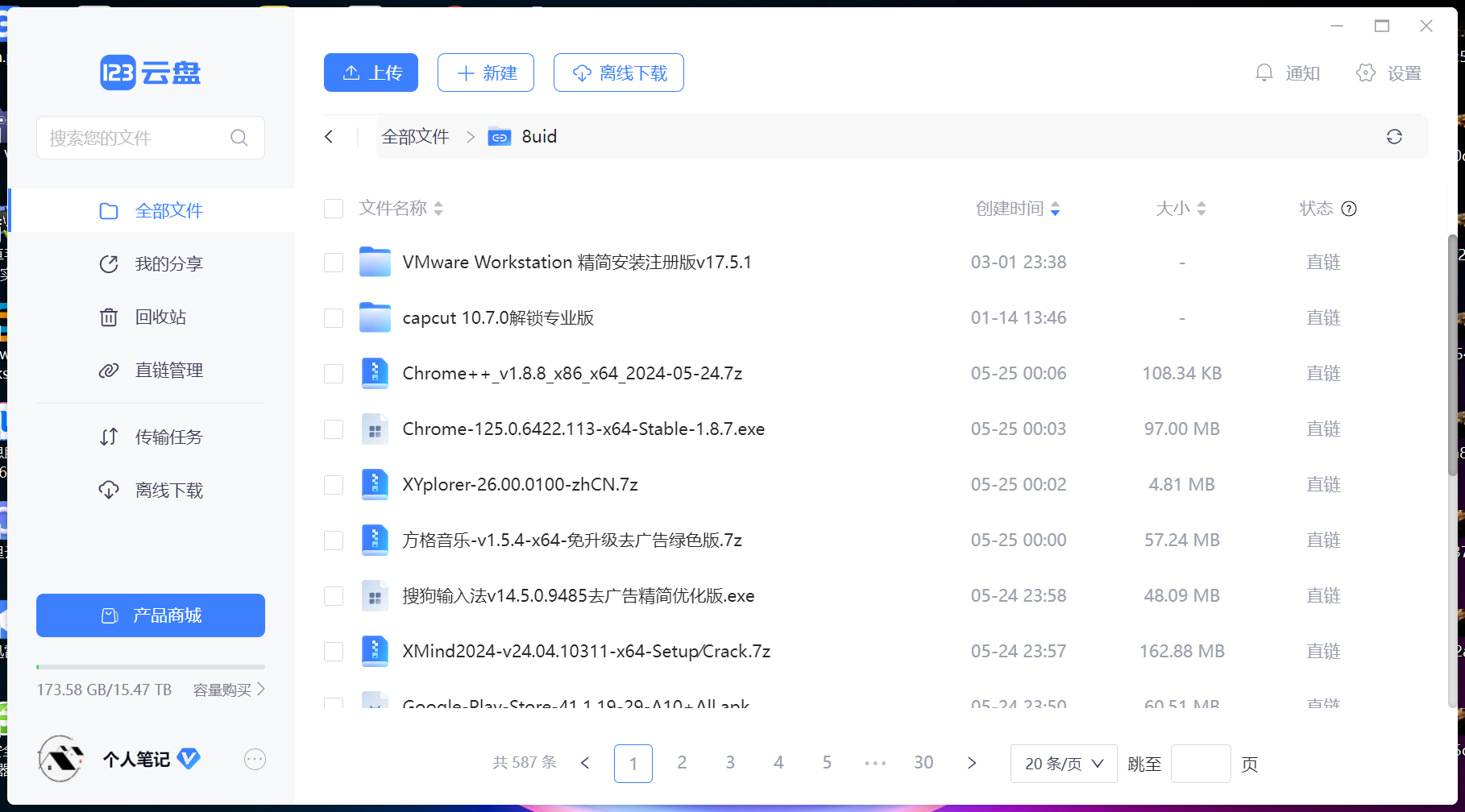Open 设置 settings gear
The image size is (1465, 812).
(1388, 73)
